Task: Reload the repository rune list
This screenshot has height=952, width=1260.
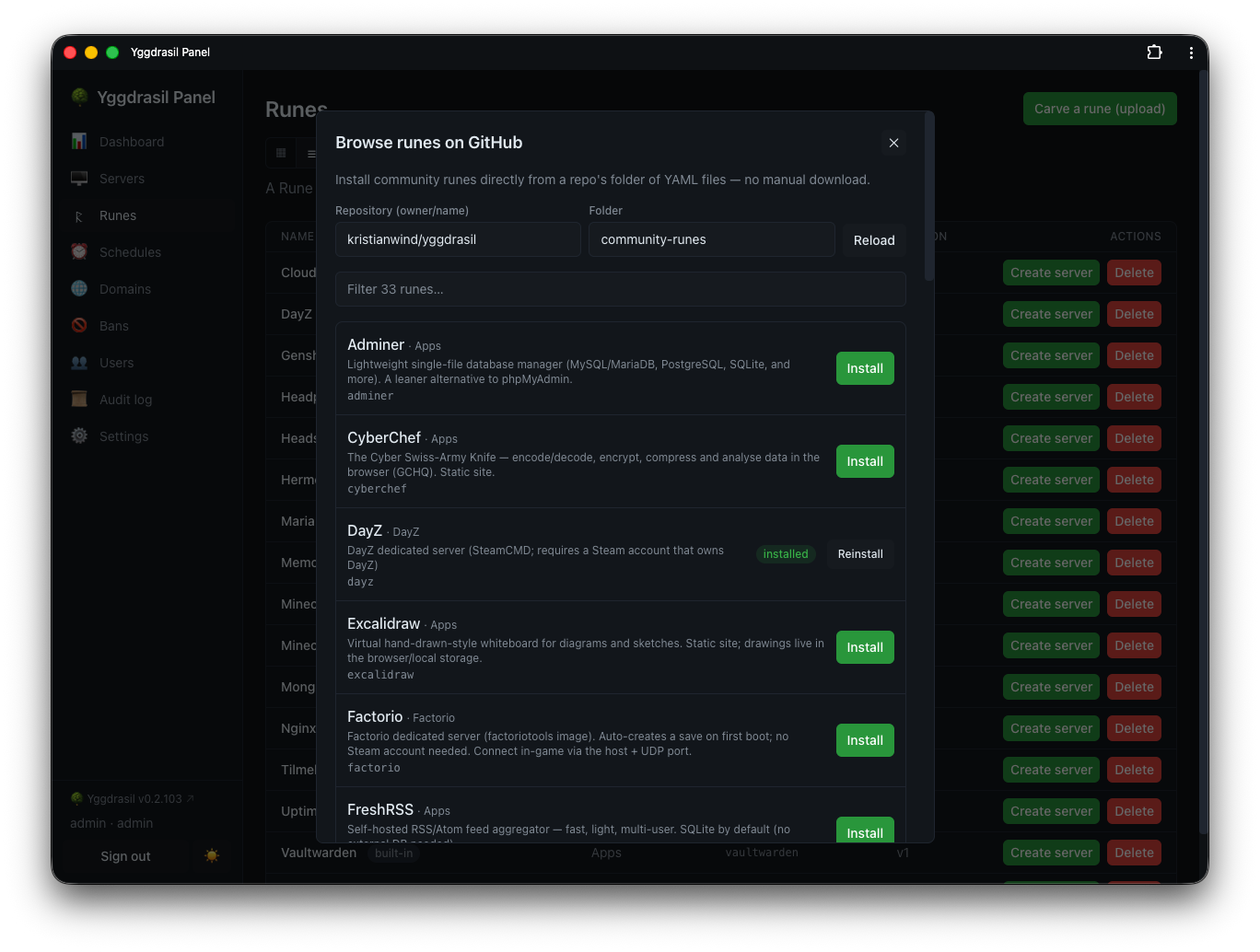Action: pos(874,240)
